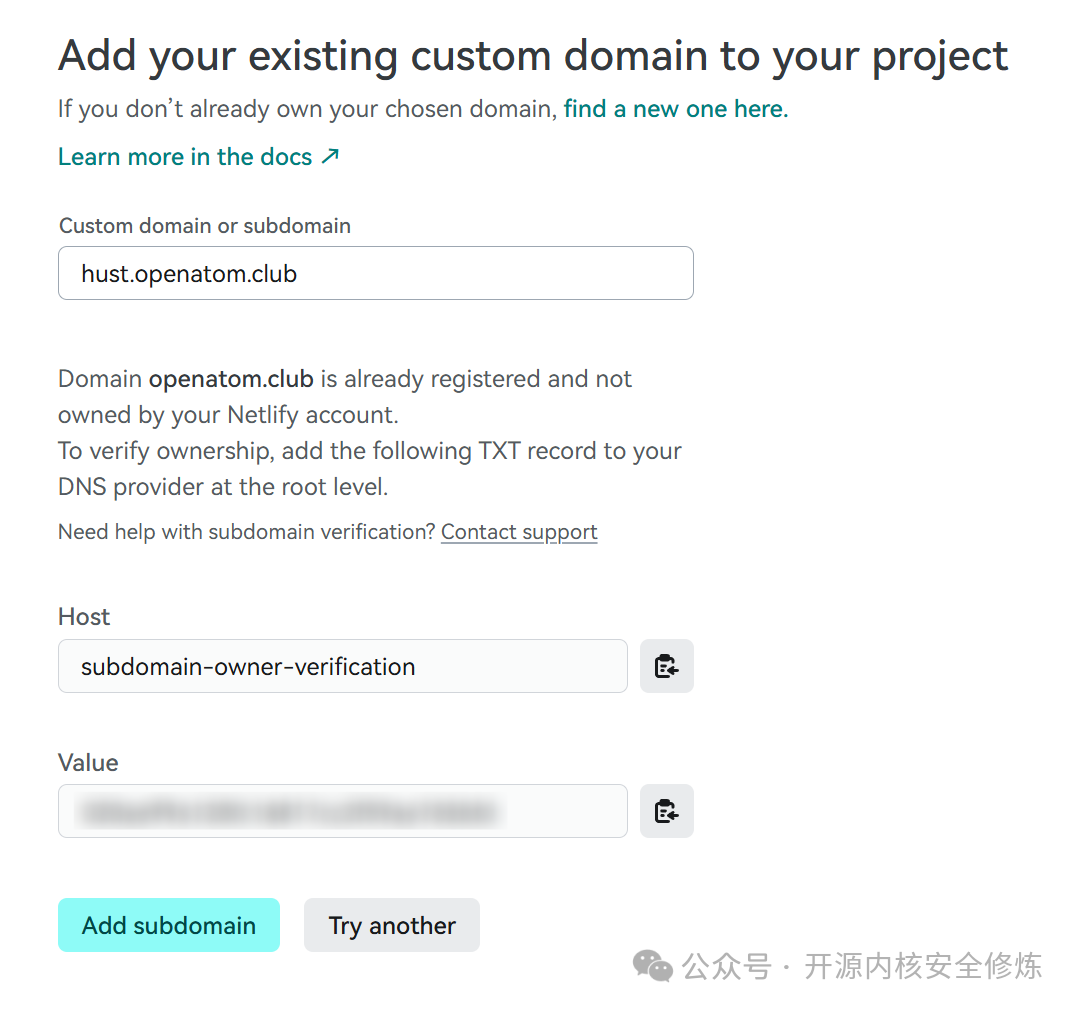Screen dimensions: 1076x1009
Task: Select the custom domain input showing hust.openatom.club
Action: pos(375,273)
